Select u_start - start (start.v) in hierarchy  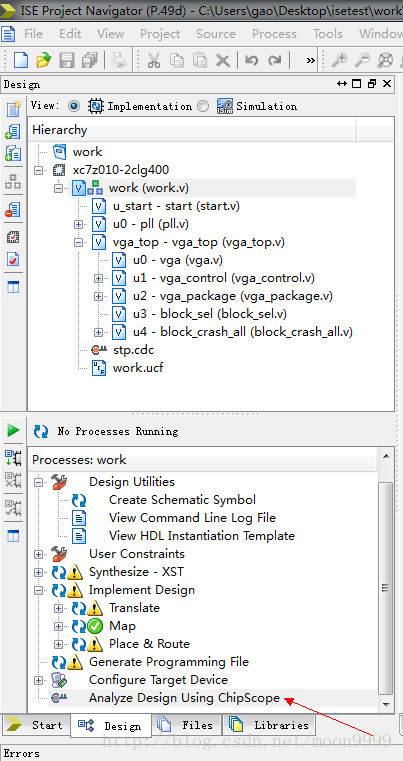point(176,206)
